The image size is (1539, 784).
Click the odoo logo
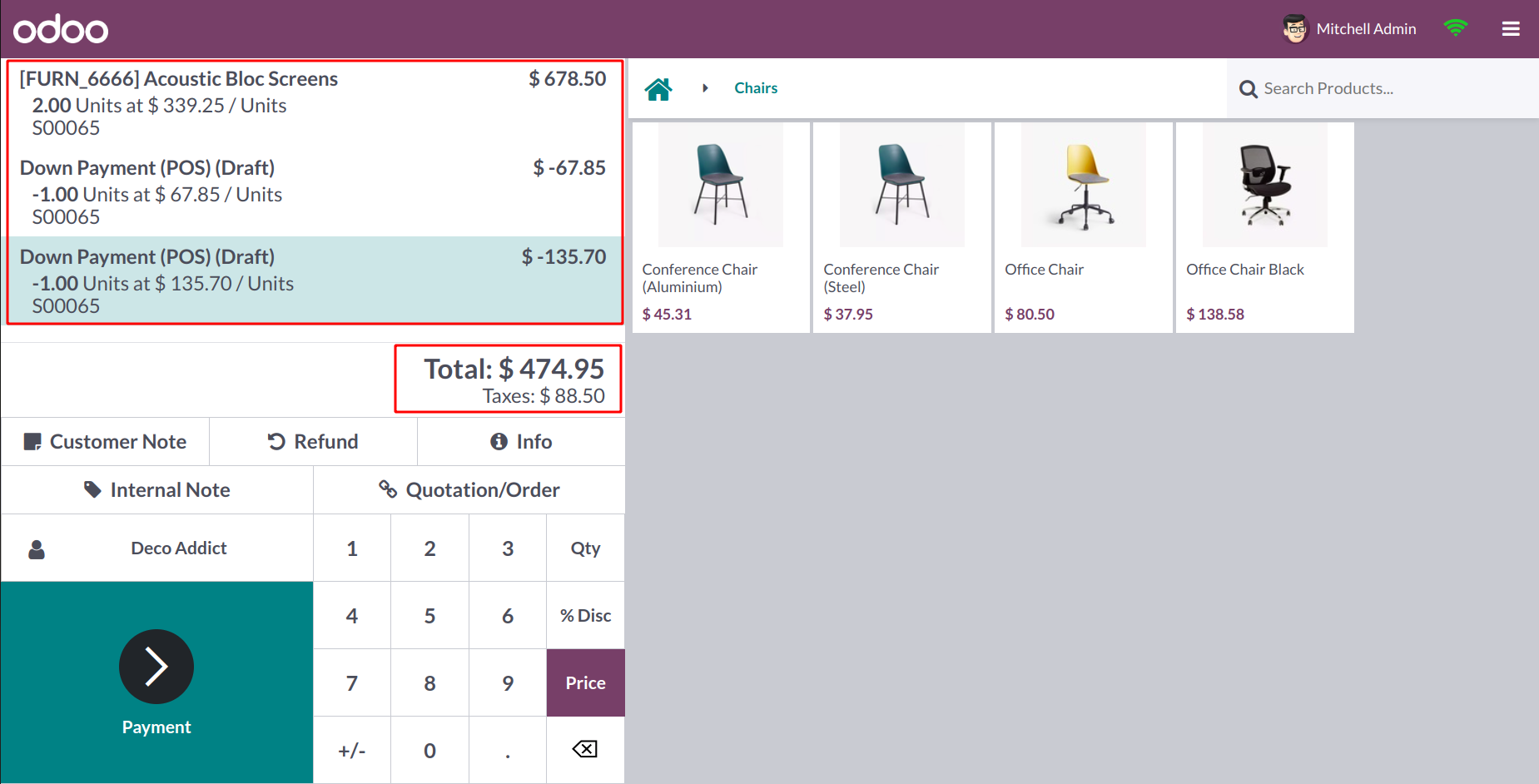pyautogui.click(x=61, y=29)
